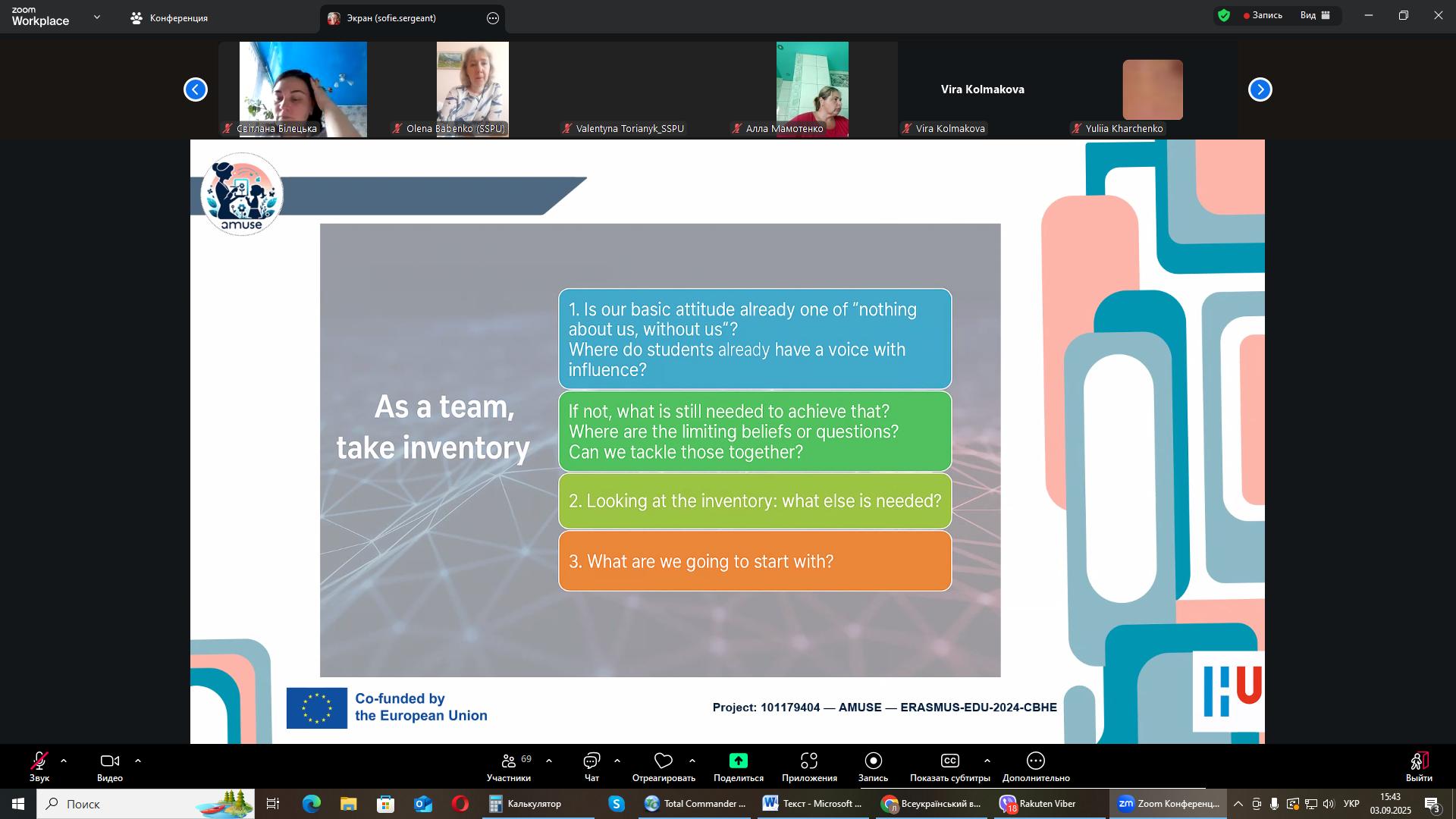Open the Chat panel
Image resolution: width=1456 pixels, height=819 pixels.
(591, 761)
